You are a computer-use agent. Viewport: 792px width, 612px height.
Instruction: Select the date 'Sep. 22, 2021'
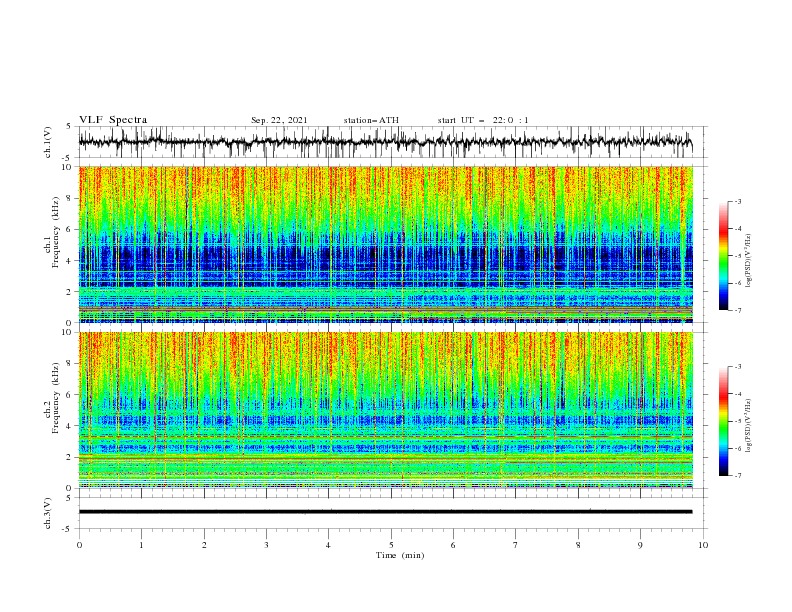click(x=279, y=120)
